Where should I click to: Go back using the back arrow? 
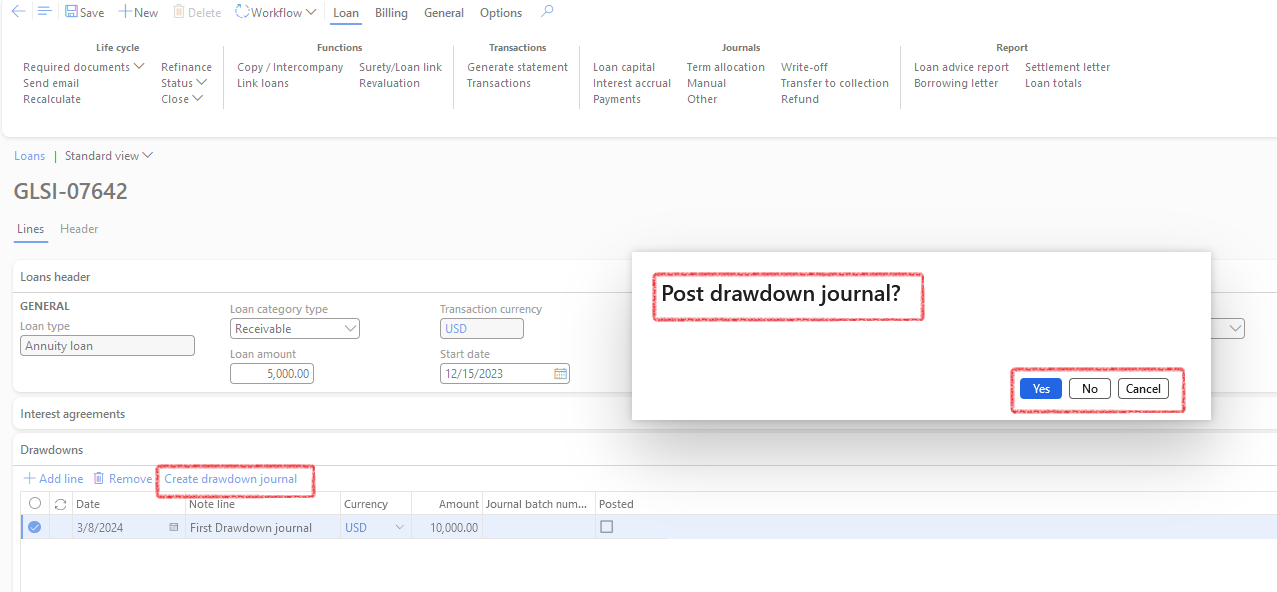tap(18, 12)
